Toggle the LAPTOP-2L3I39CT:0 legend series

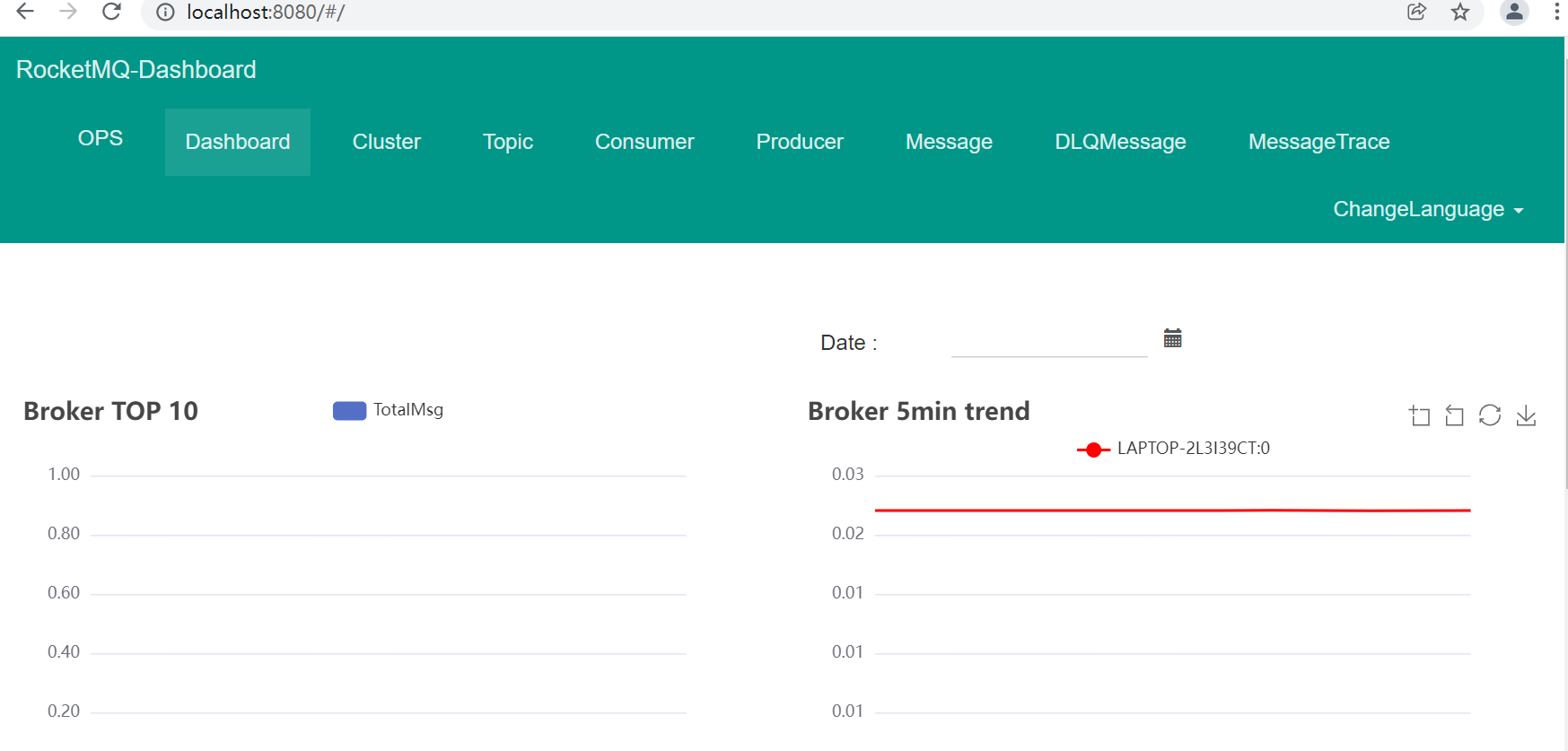(1173, 449)
